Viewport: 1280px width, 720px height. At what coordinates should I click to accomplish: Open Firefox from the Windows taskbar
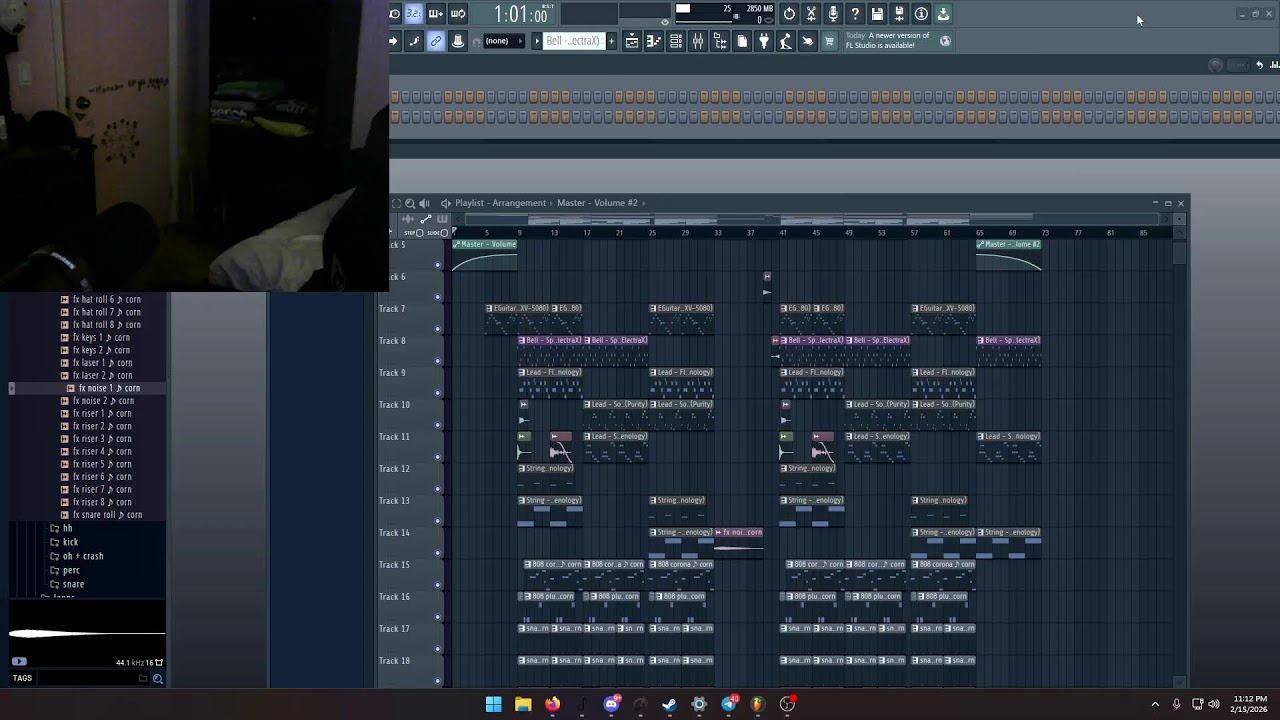point(552,704)
